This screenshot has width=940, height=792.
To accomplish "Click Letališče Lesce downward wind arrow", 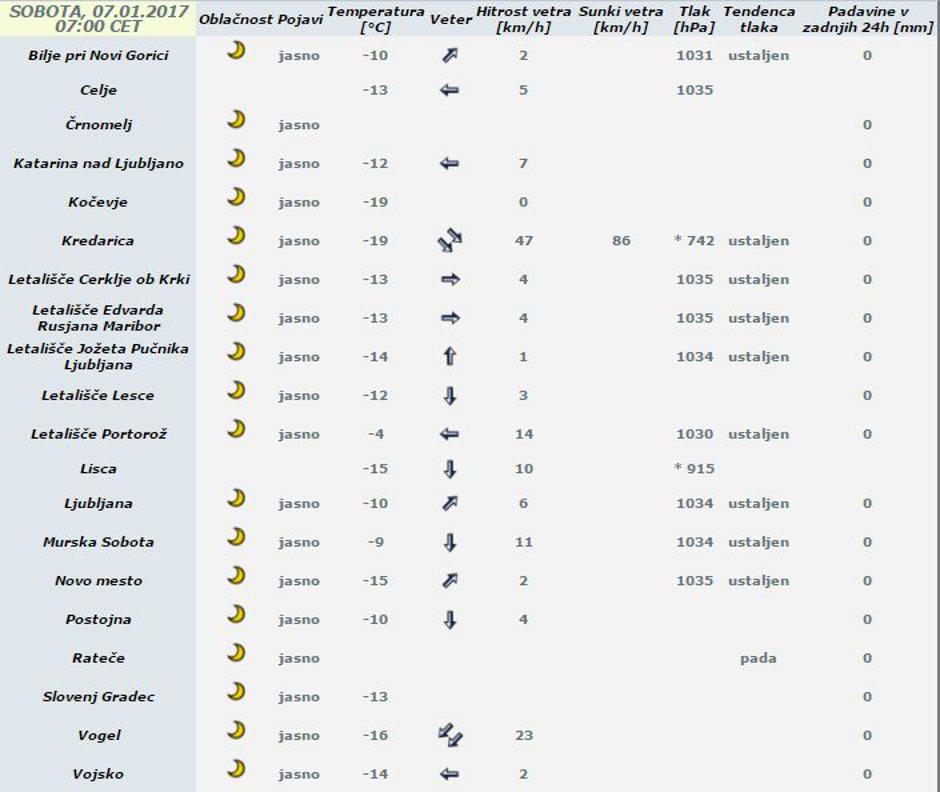I will 450,396.
